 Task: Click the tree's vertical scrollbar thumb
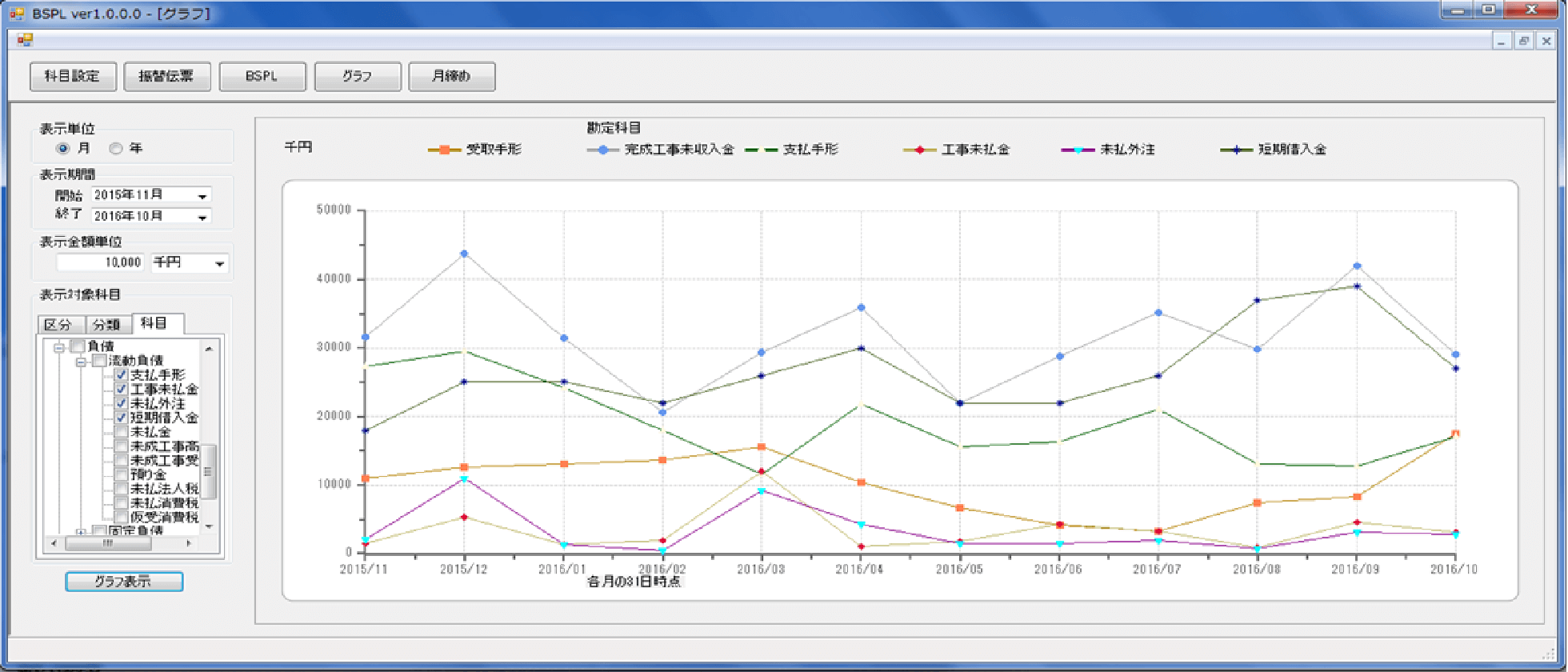(208, 470)
